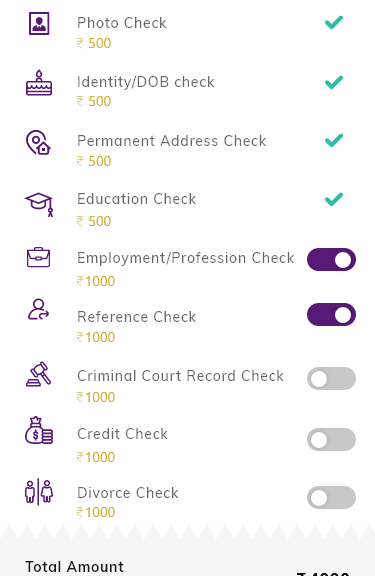
Task: Enable the Criminal Court Record Check toggle
Action: [x=331, y=378]
